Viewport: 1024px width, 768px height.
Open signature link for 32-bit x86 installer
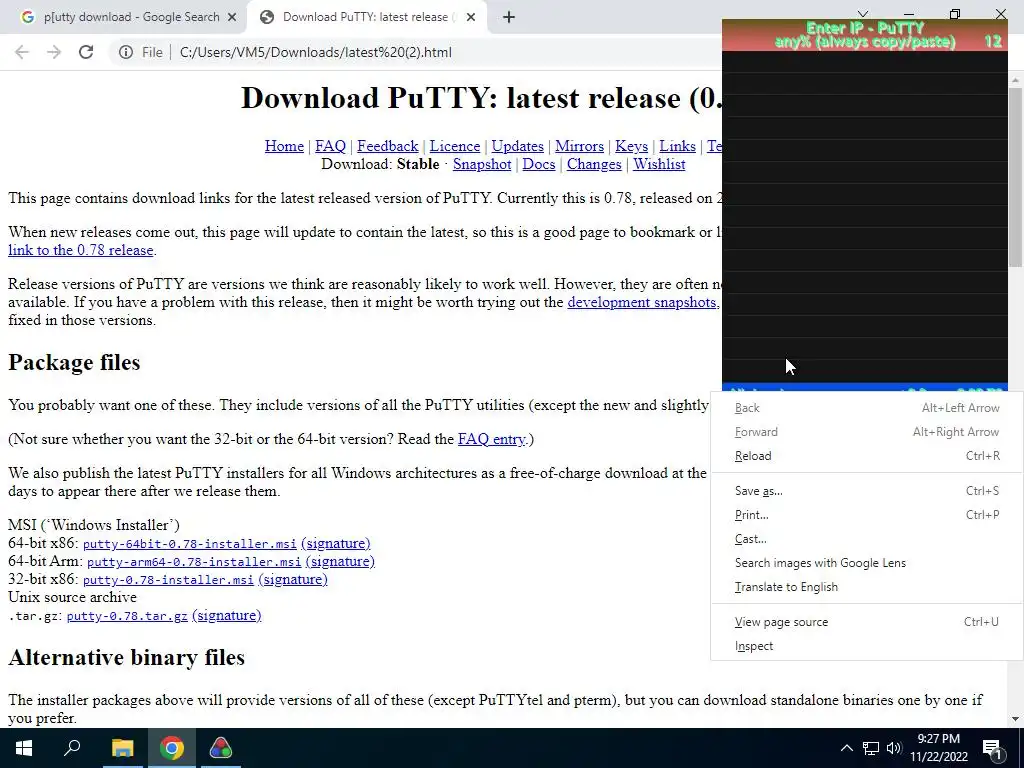tap(293, 579)
